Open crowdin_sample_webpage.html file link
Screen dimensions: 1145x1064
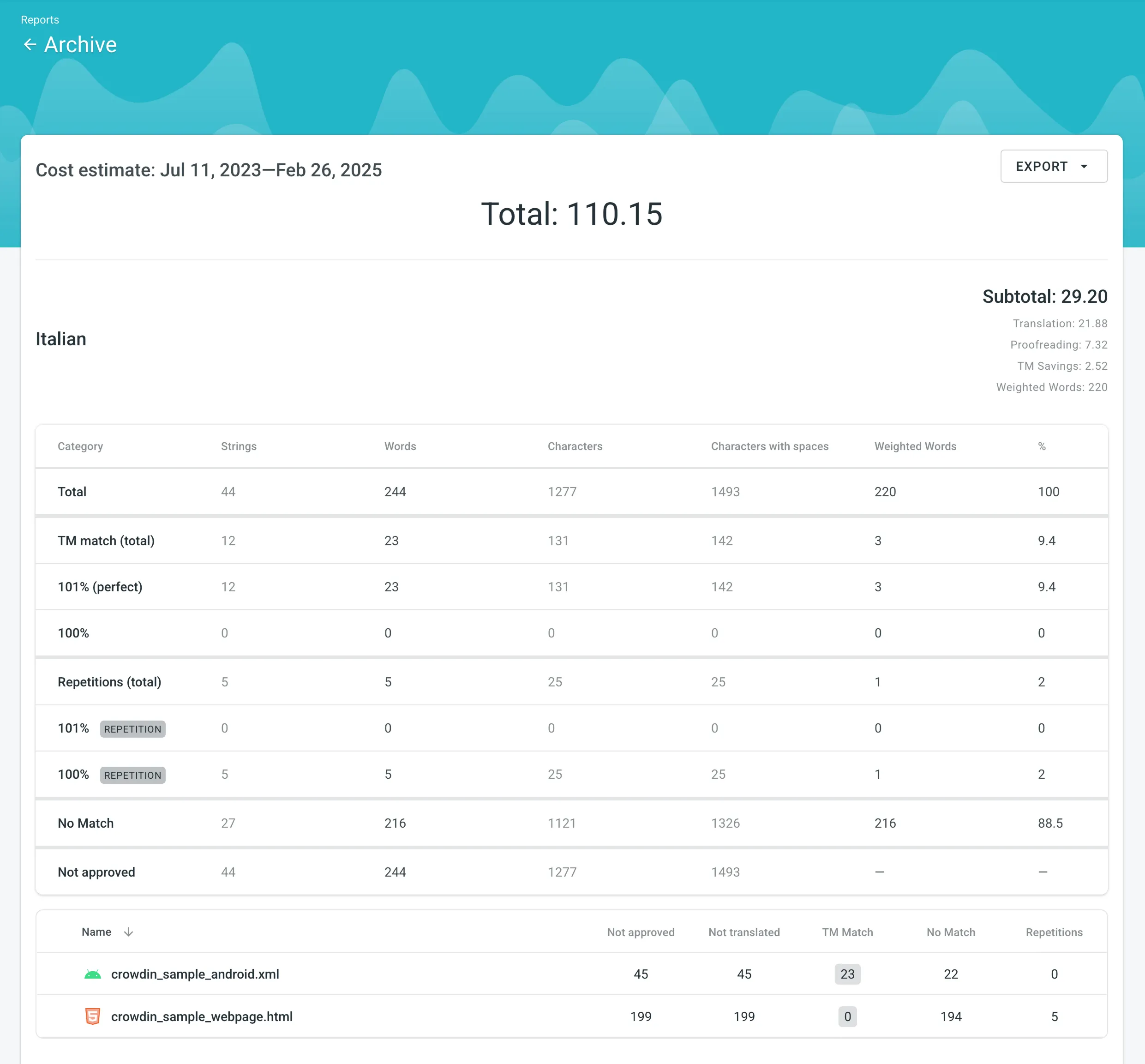pyautogui.click(x=203, y=1016)
